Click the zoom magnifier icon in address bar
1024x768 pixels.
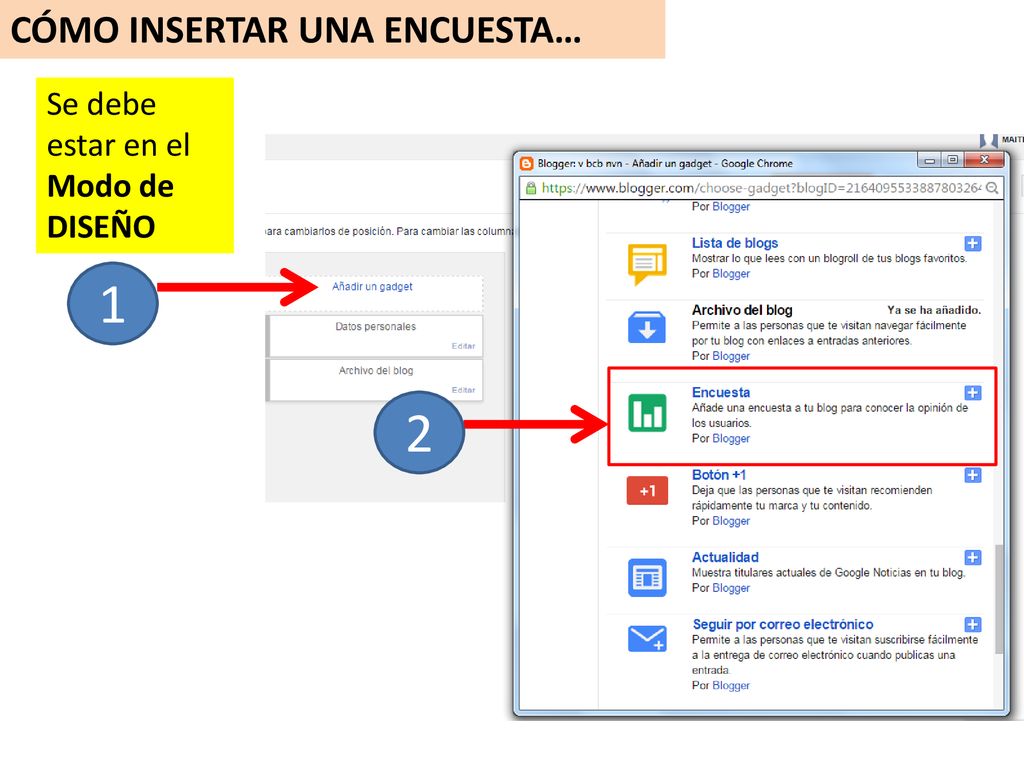pyautogui.click(x=991, y=188)
